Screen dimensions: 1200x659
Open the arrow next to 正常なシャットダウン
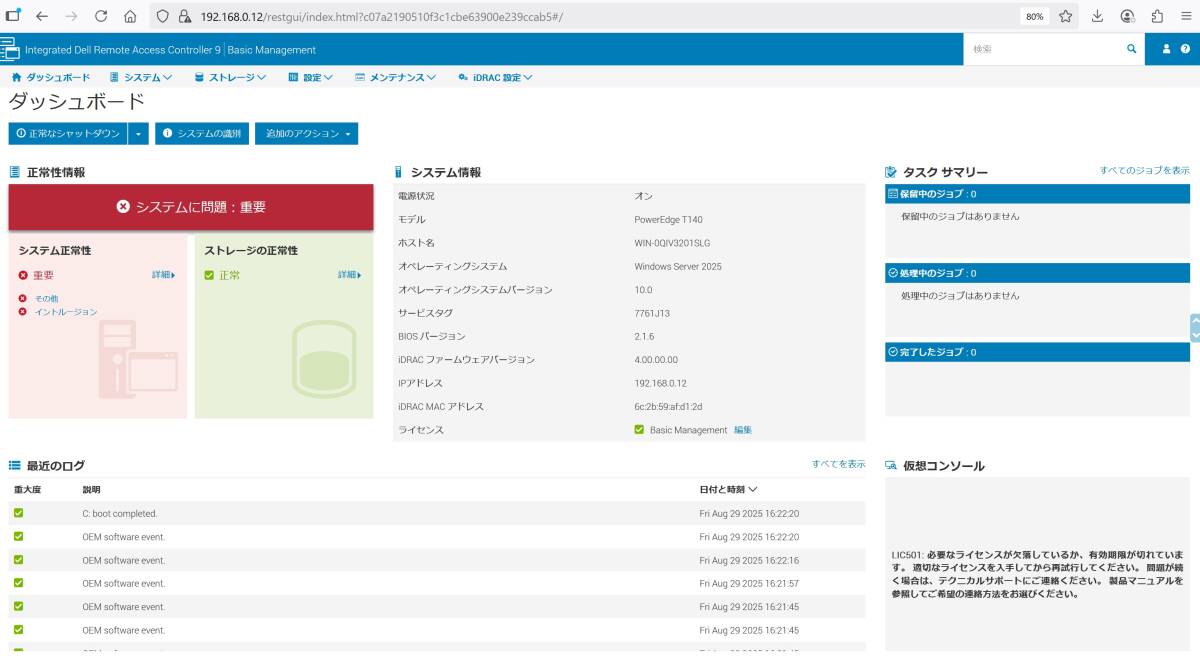point(139,133)
